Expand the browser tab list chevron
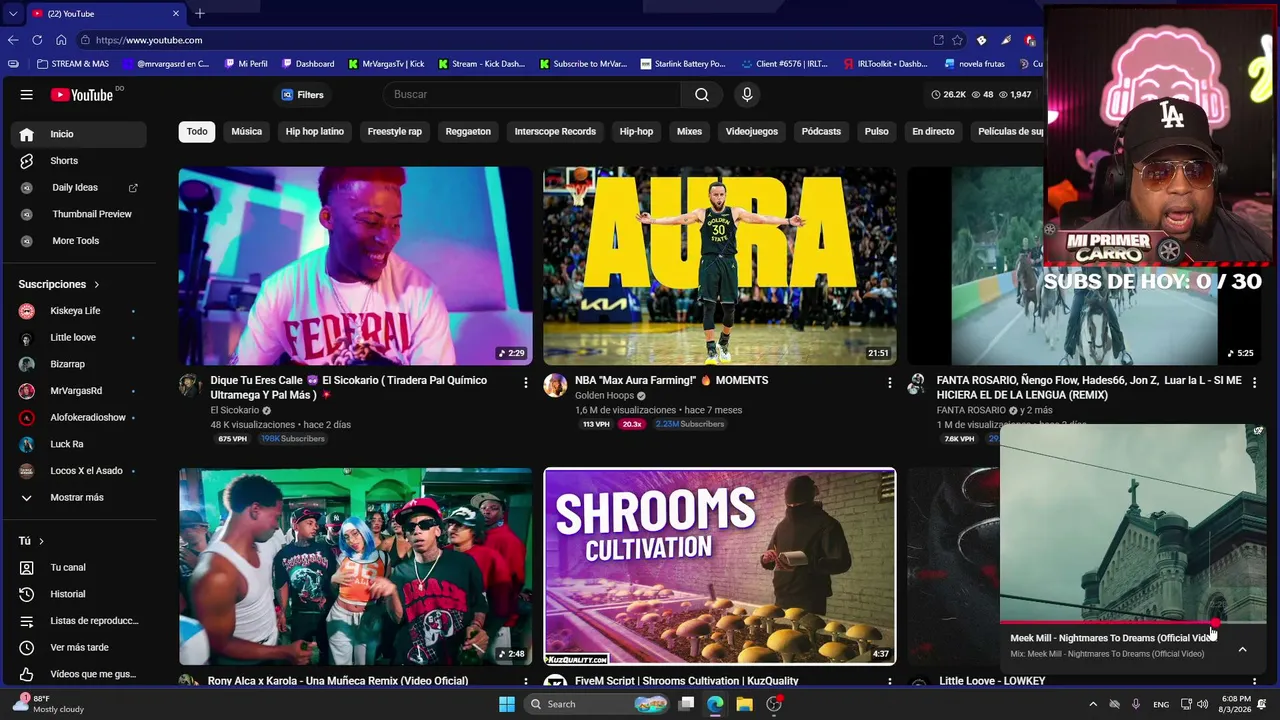This screenshot has width=1280, height=720. (12, 13)
